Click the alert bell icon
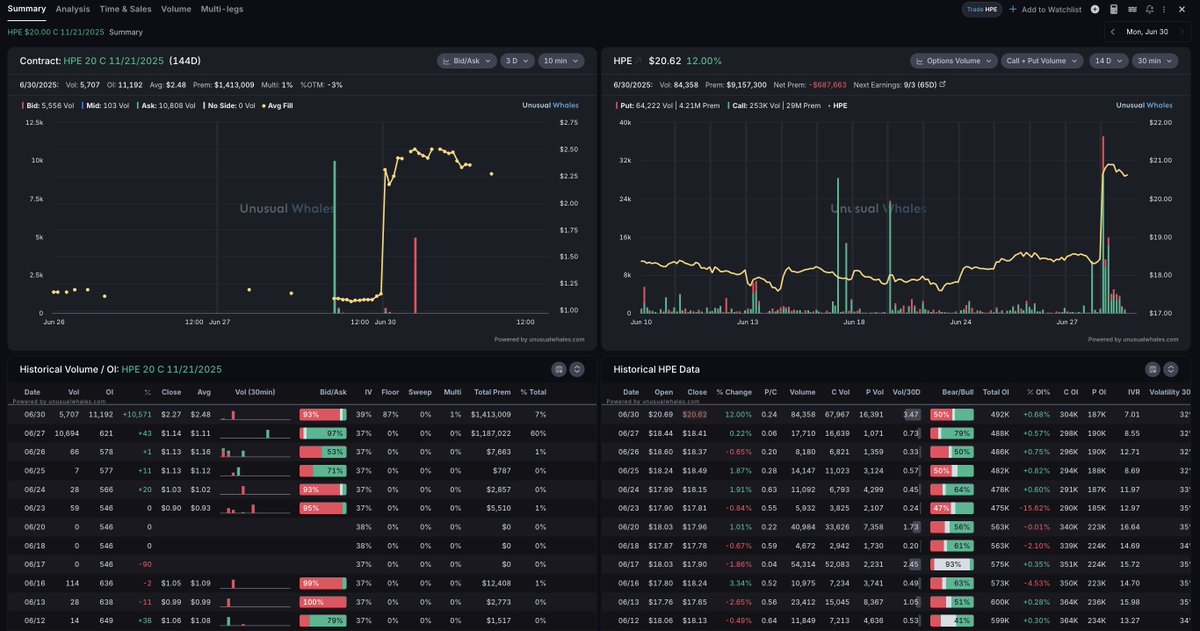 pos(1150,9)
